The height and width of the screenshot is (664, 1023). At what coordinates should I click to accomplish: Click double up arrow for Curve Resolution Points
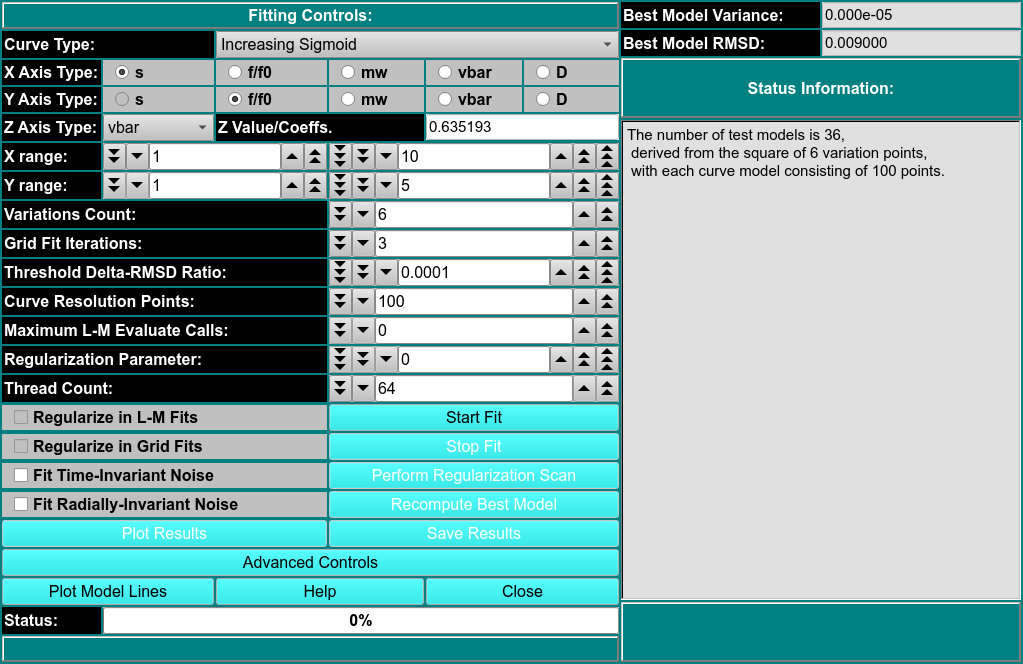click(x=606, y=302)
